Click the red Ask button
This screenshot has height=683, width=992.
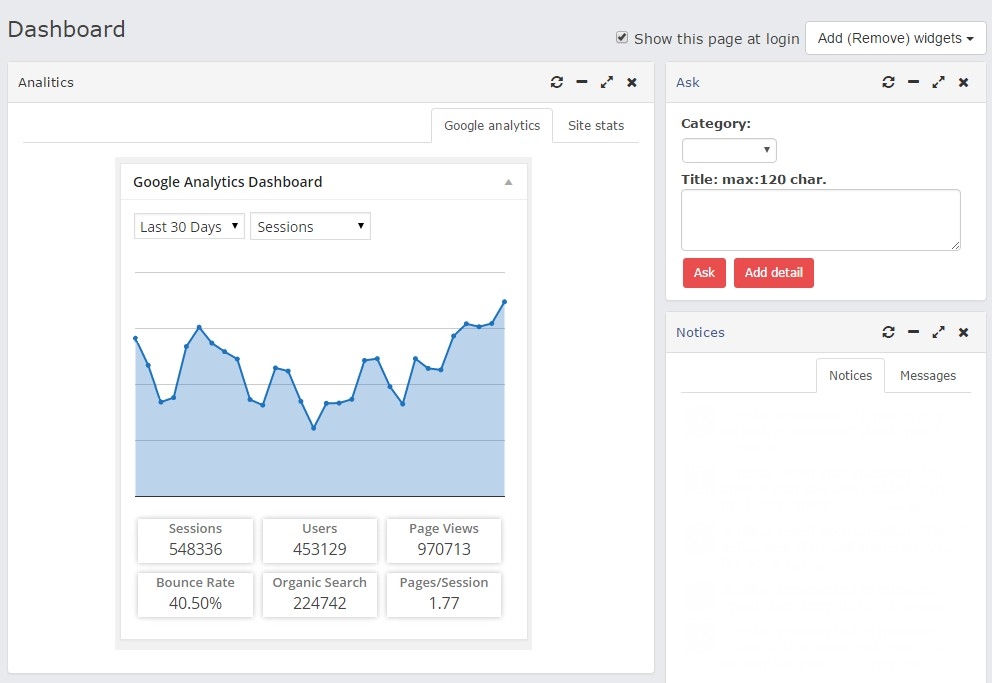[x=704, y=273]
